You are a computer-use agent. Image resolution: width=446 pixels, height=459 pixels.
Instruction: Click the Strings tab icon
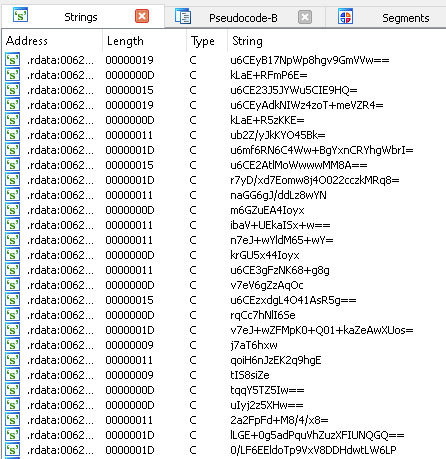tap(20, 16)
